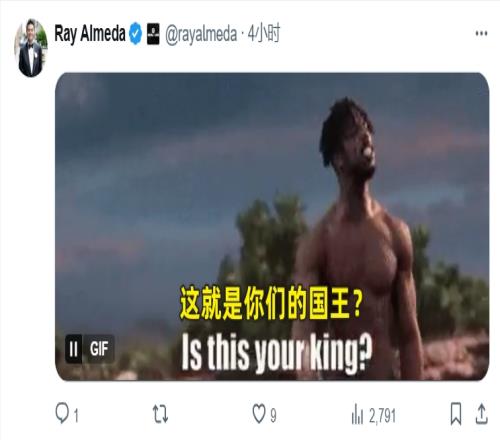Open the view analytics bar chart icon

pyautogui.click(x=357, y=414)
